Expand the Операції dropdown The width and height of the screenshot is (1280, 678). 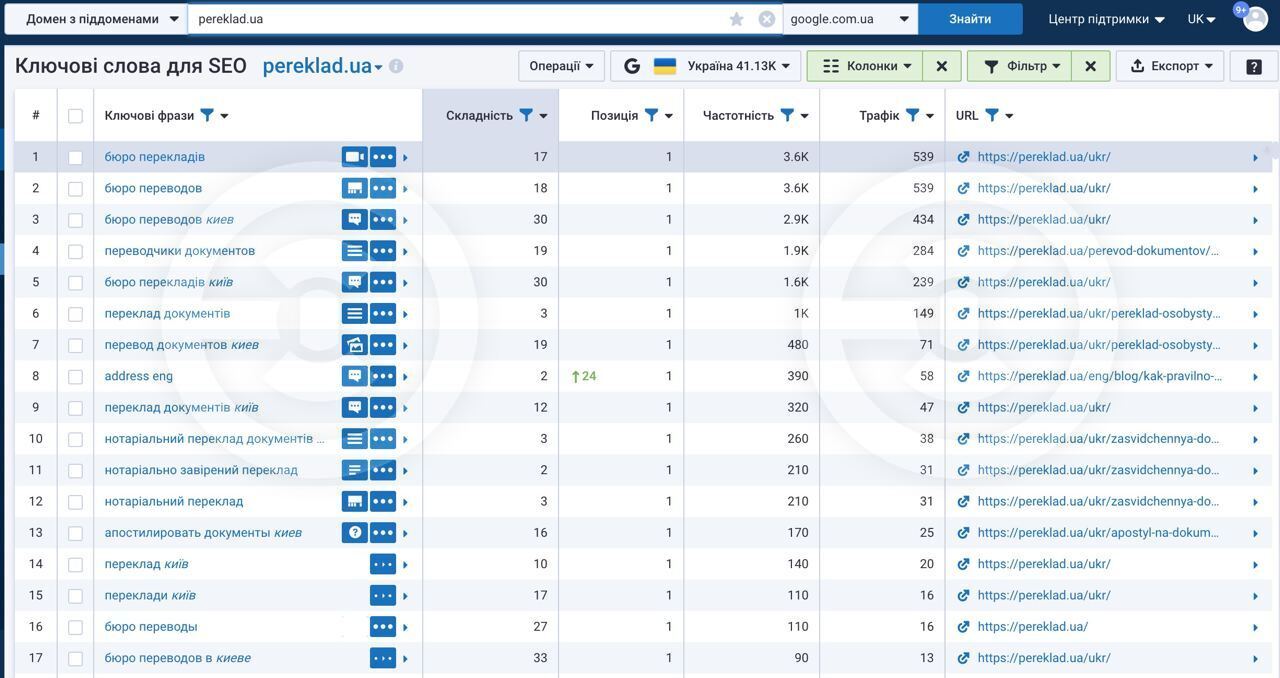pos(561,66)
